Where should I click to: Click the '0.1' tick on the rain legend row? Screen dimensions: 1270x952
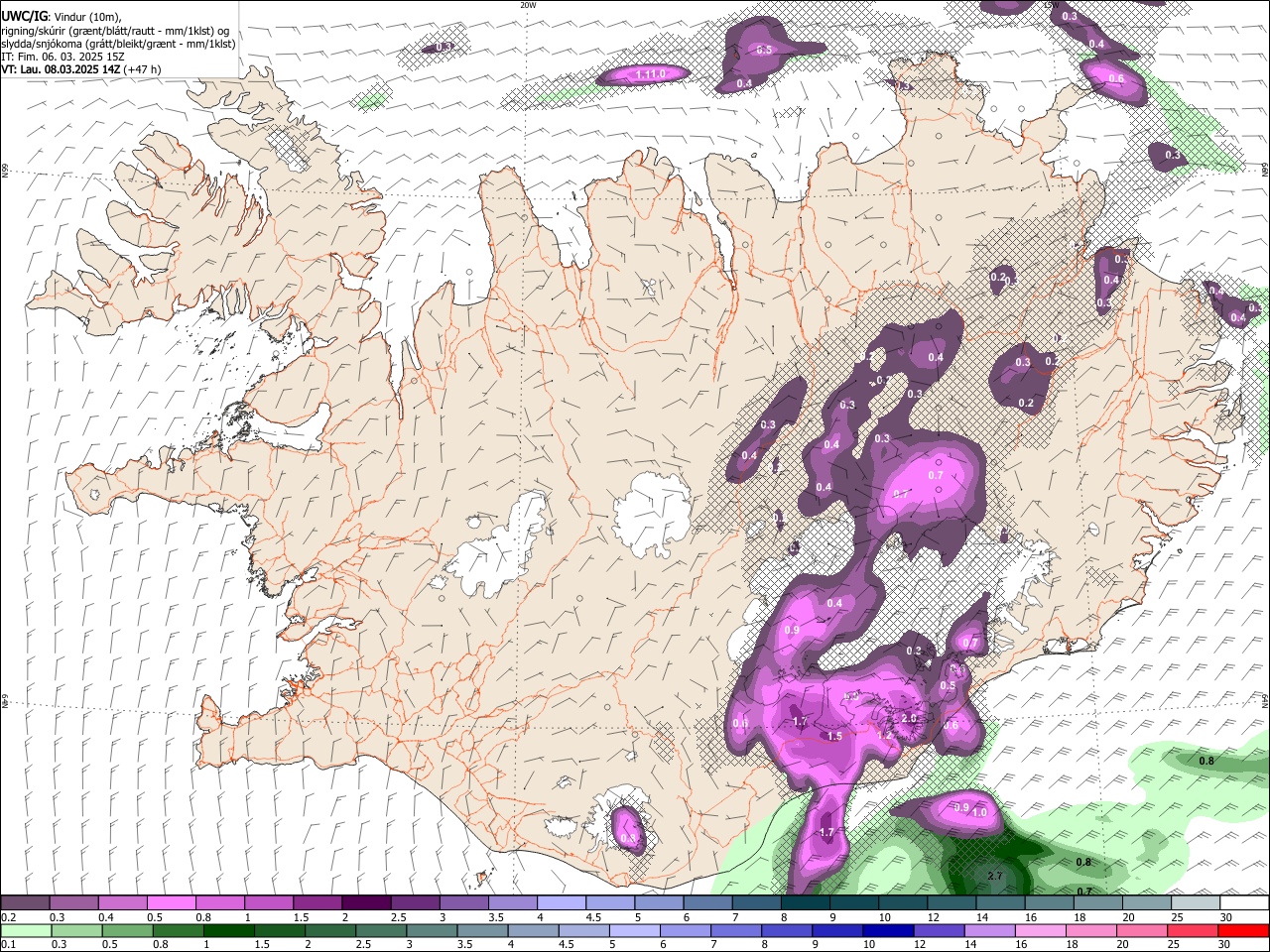8,944
